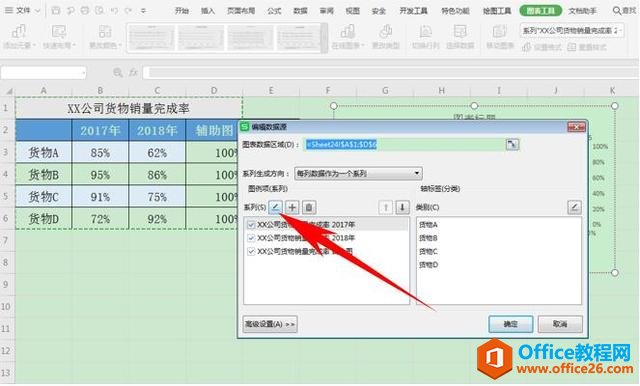
Task: Select the second chart style thumbnail
Action: click(201, 38)
